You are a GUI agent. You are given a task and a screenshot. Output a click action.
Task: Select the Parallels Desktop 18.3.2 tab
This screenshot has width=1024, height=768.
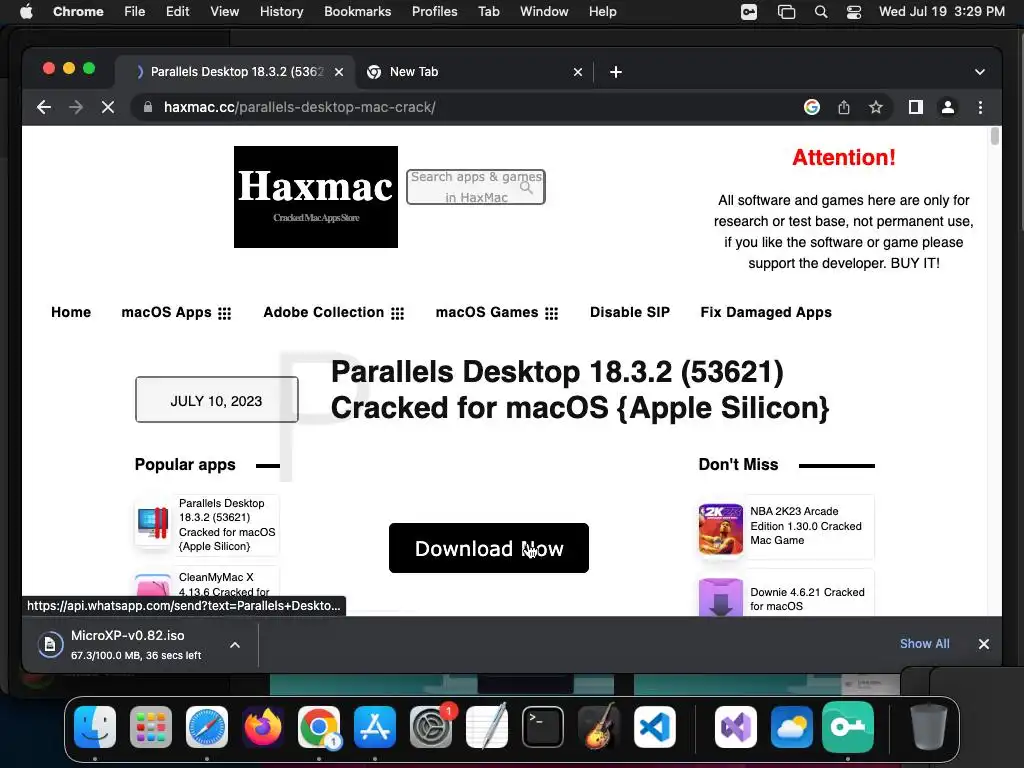coord(236,72)
